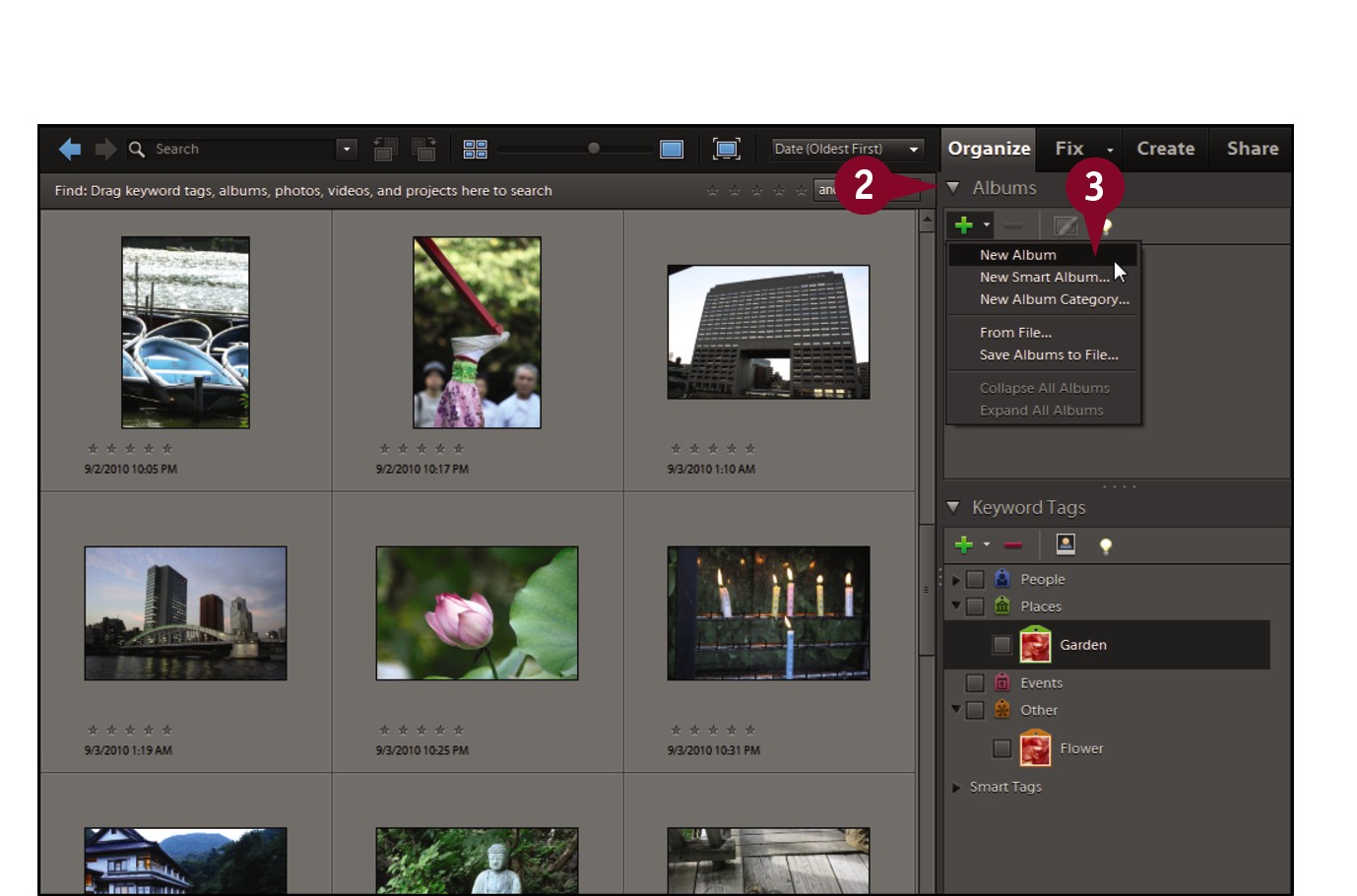Viewport: 1357px width, 896px height.
Task: Go back with the blue back arrow
Action: click(x=70, y=149)
